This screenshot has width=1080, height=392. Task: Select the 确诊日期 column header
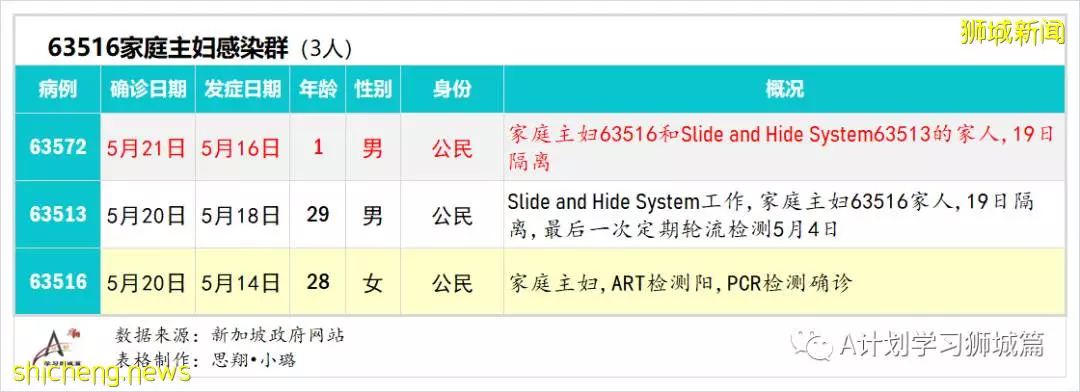[x=148, y=89]
